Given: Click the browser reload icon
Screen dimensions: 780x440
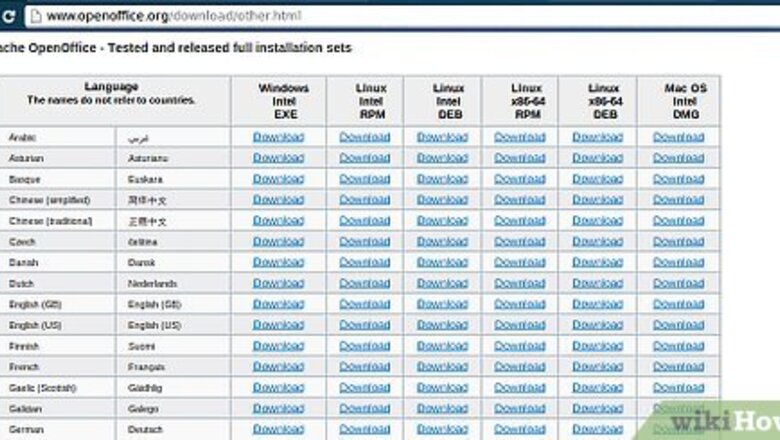Looking at the screenshot, I should (7, 16).
